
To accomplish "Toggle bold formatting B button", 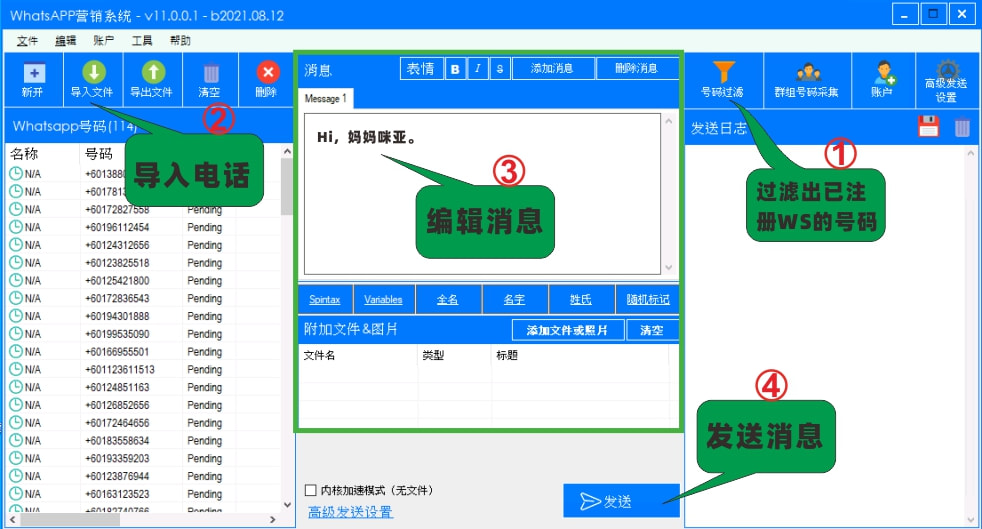I will [x=455, y=69].
